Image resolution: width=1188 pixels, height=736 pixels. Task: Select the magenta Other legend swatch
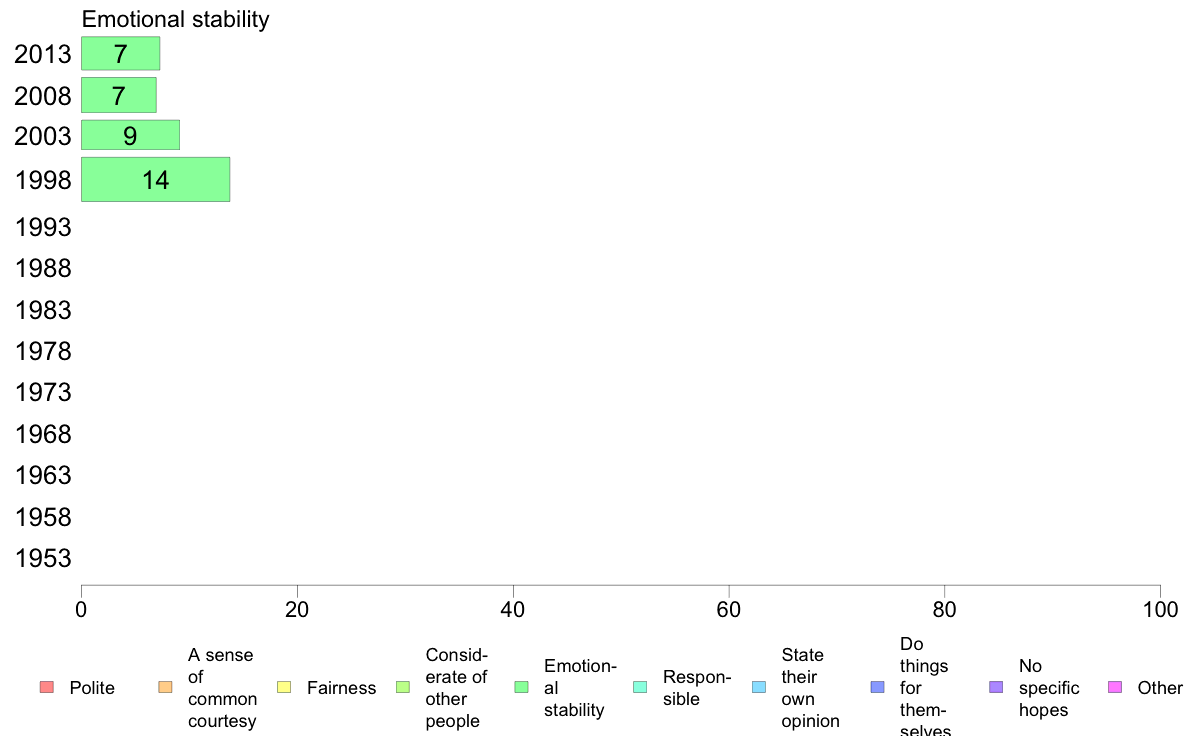1115,687
